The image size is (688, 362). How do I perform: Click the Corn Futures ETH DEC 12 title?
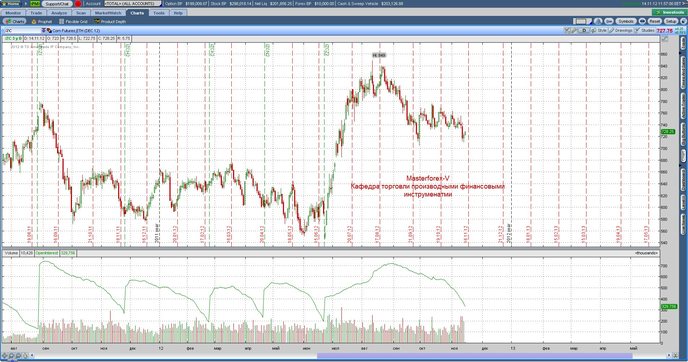[x=76, y=31]
